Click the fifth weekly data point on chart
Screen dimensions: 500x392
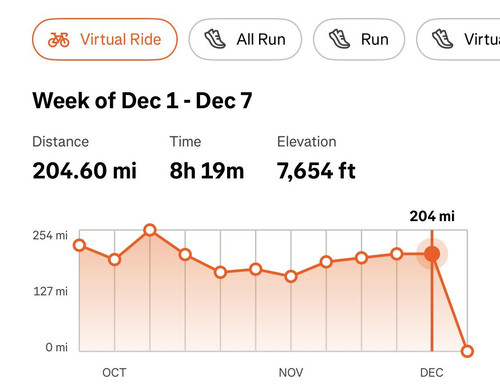[x=220, y=272]
